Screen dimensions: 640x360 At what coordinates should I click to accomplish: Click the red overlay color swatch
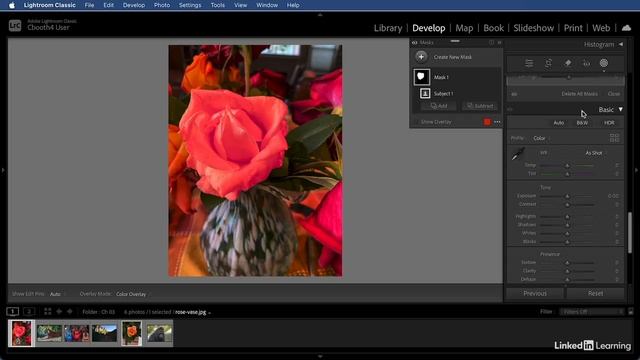(x=487, y=122)
